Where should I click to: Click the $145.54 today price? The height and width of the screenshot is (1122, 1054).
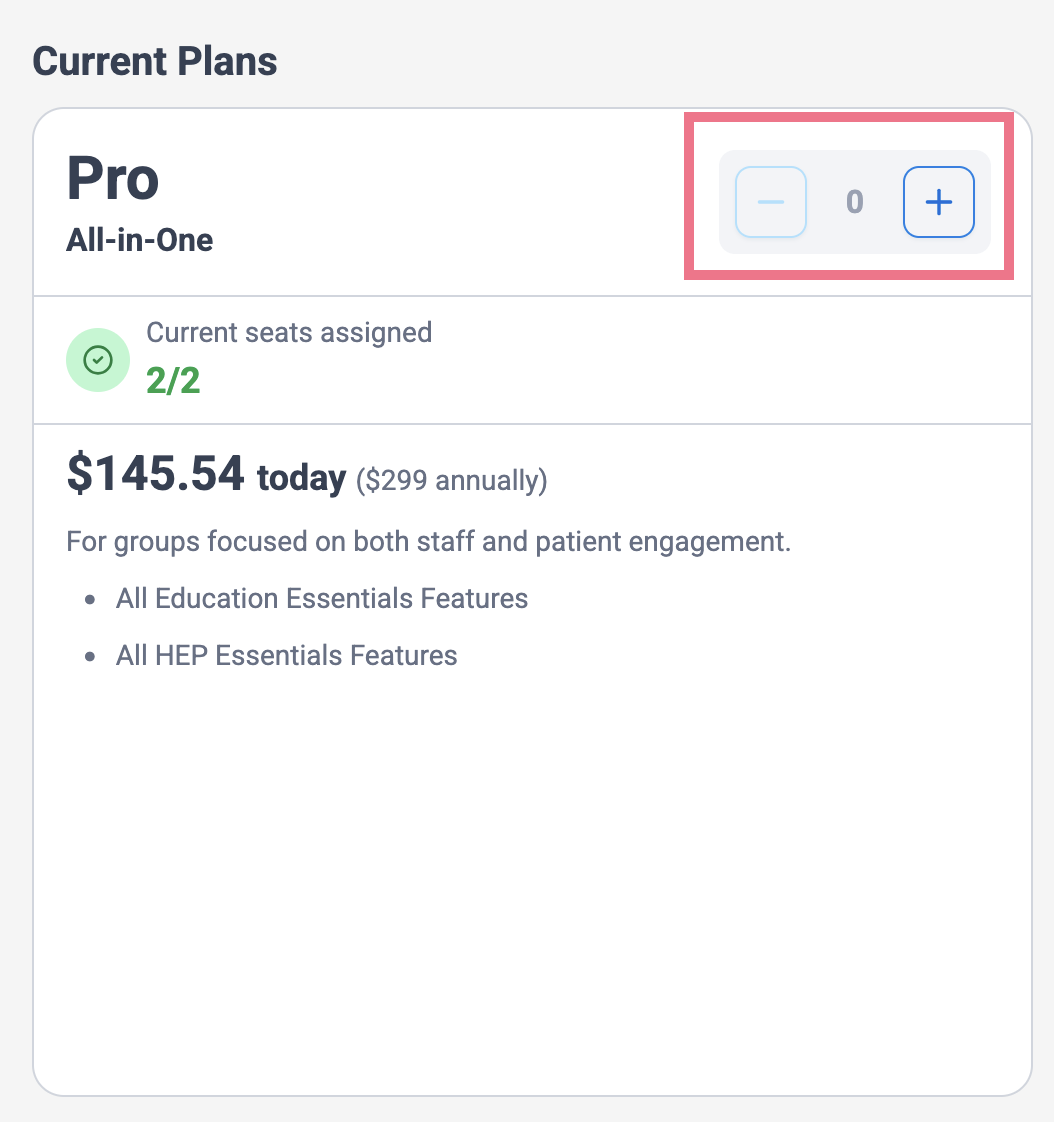click(206, 474)
